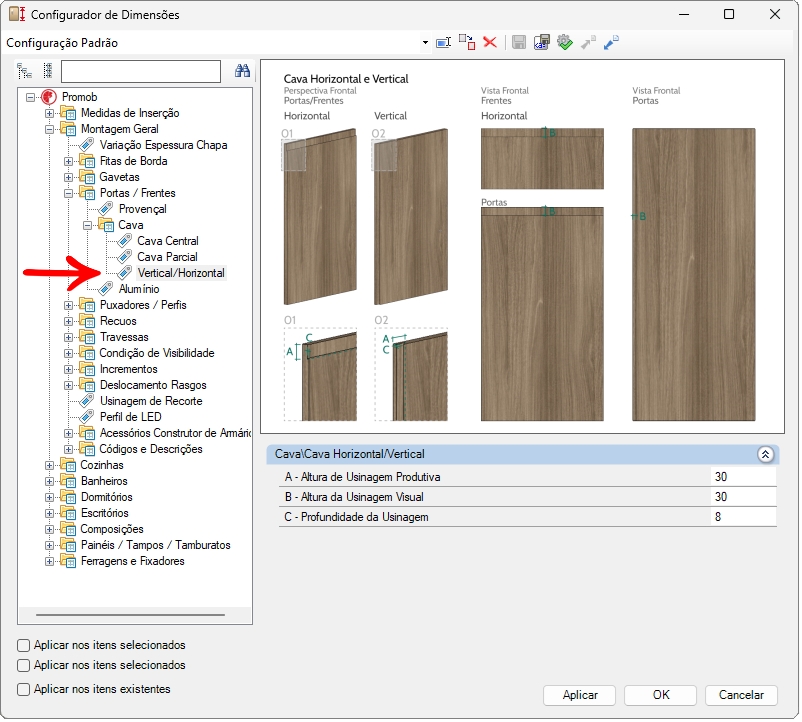Collapse the Cava Horizontal/Vertical section chevron
This screenshot has width=802, height=722.
click(x=765, y=454)
